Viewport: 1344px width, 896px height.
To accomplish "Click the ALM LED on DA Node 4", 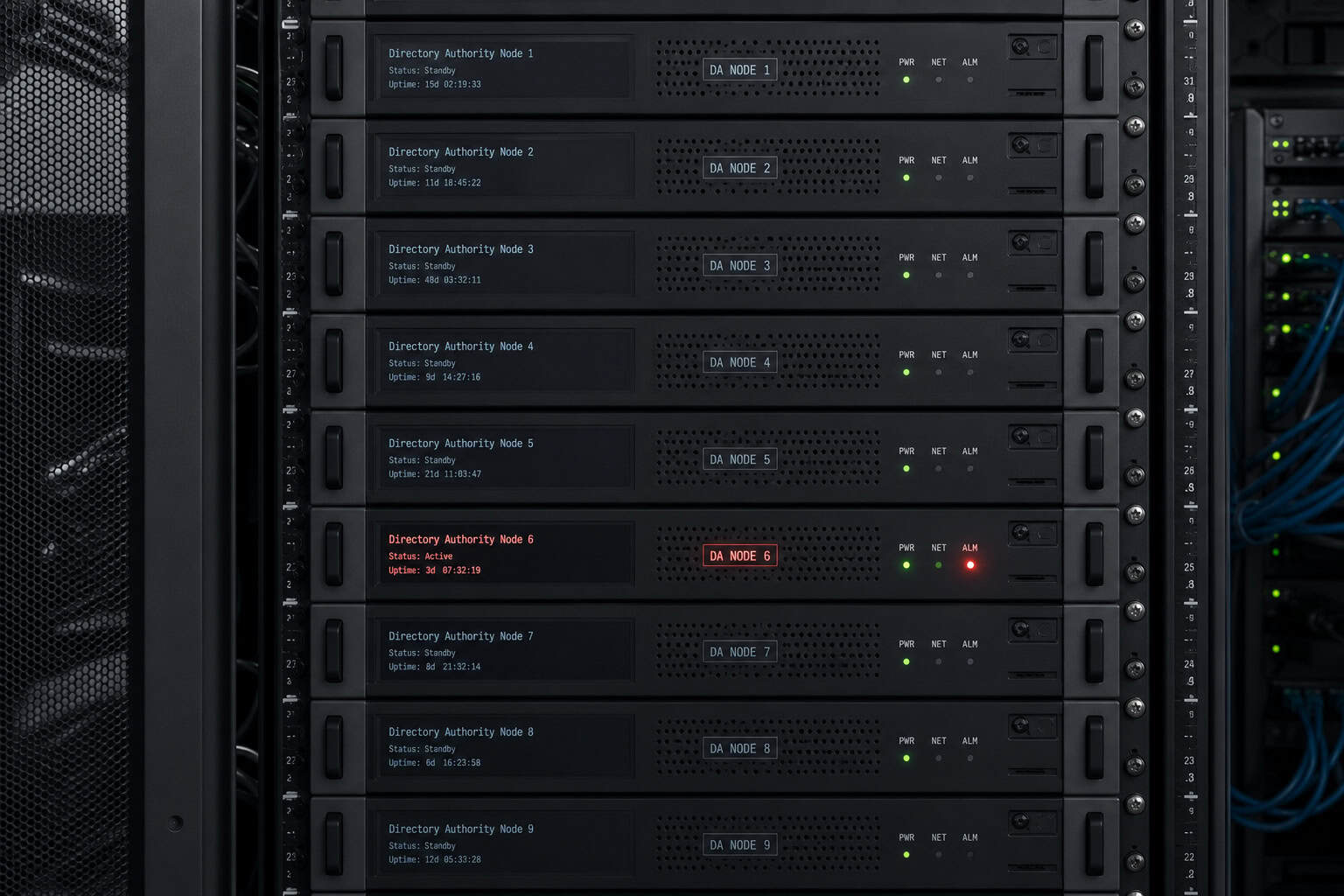I will pyautogui.click(x=970, y=372).
